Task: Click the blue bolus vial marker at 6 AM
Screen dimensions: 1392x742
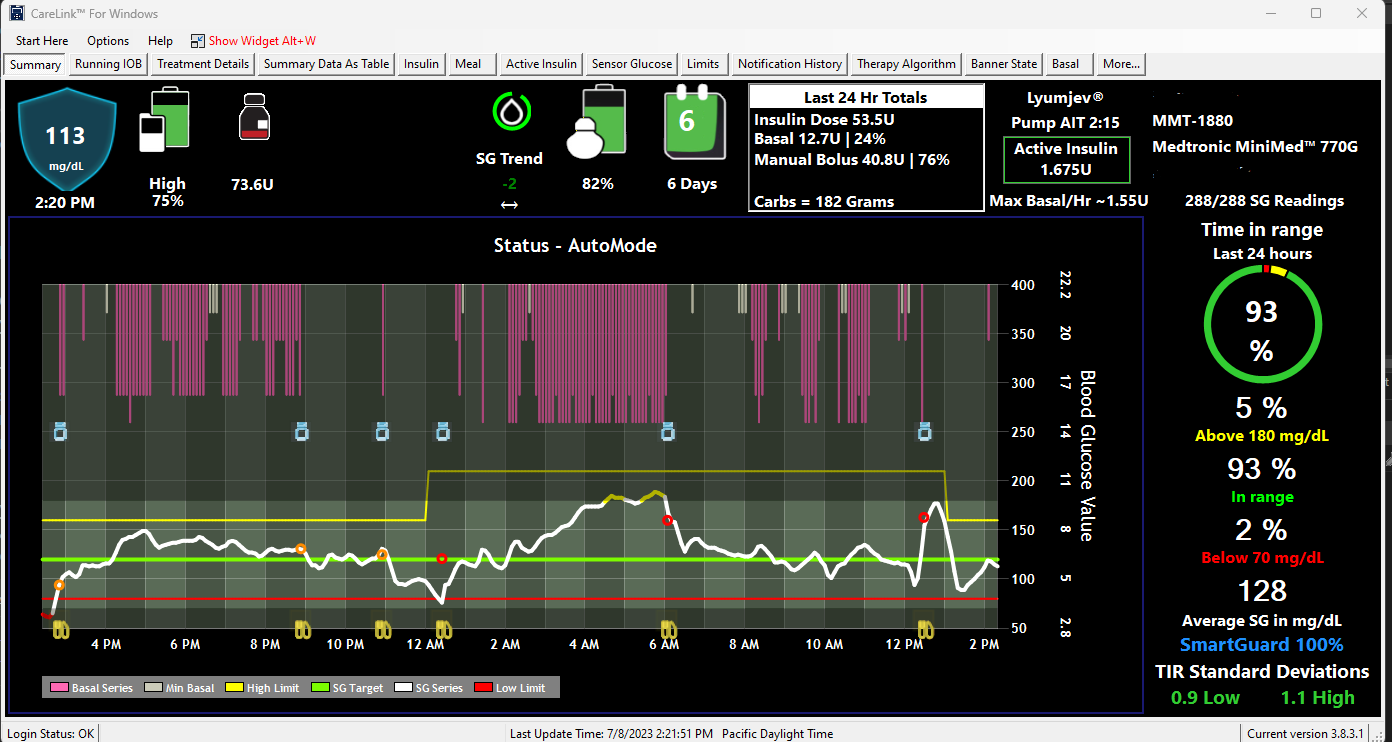Action: pos(668,432)
